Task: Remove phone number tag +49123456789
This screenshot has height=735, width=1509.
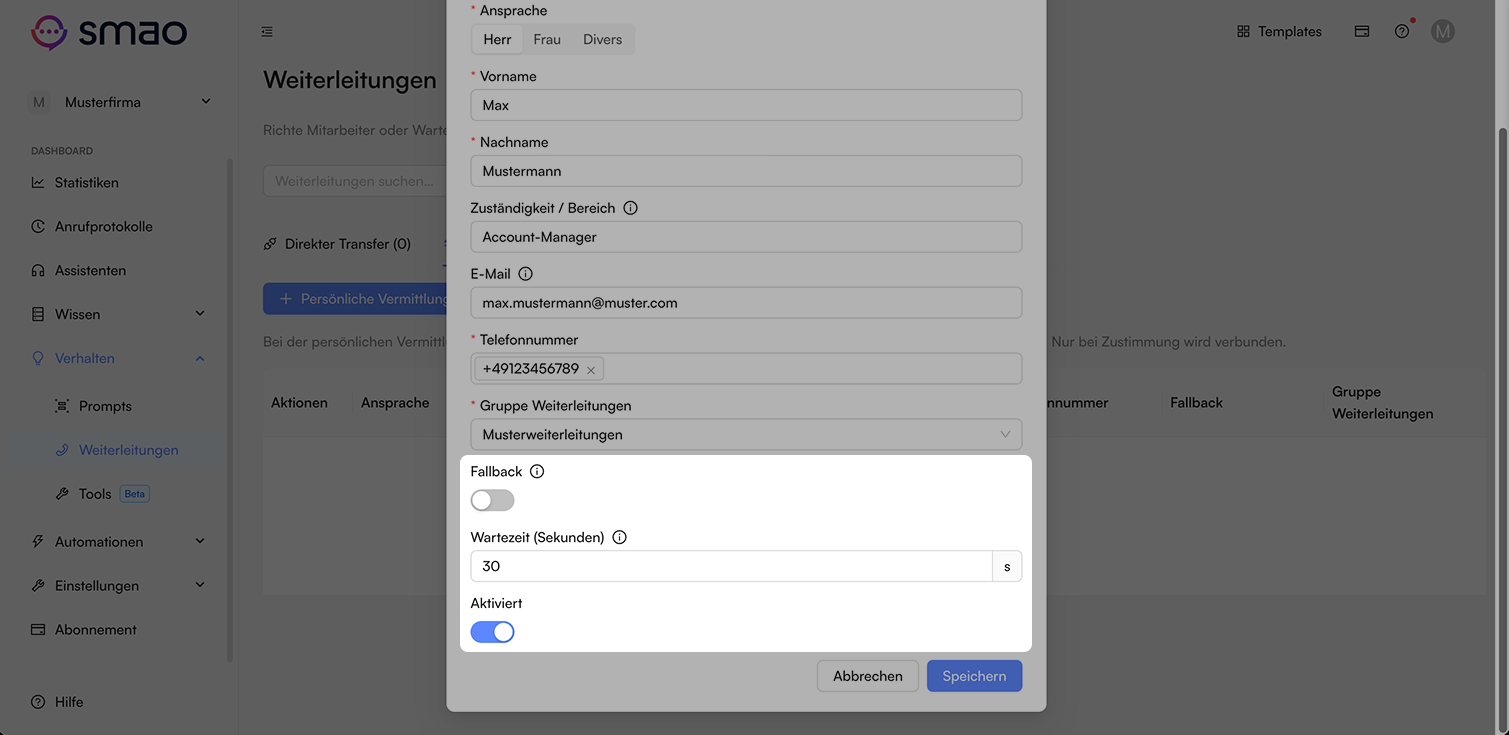Action: tap(591, 370)
